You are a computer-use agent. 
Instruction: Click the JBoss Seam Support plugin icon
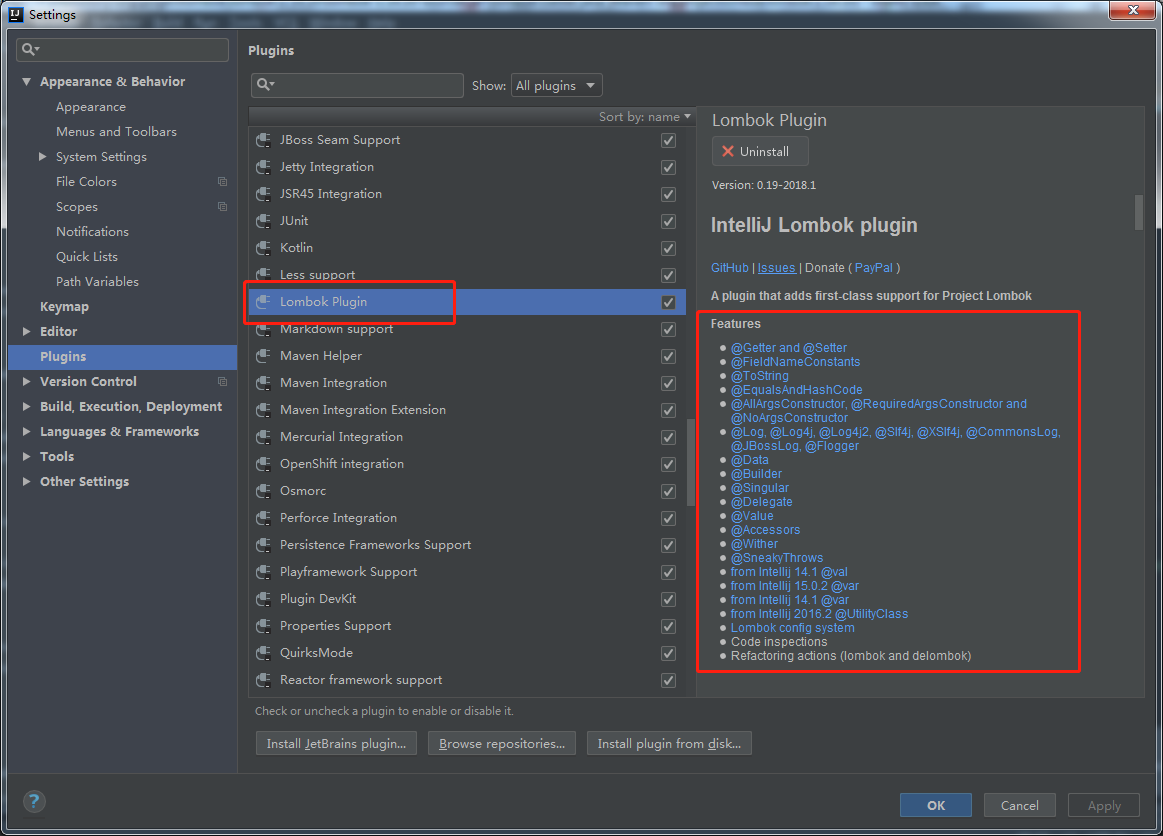[263, 140]
